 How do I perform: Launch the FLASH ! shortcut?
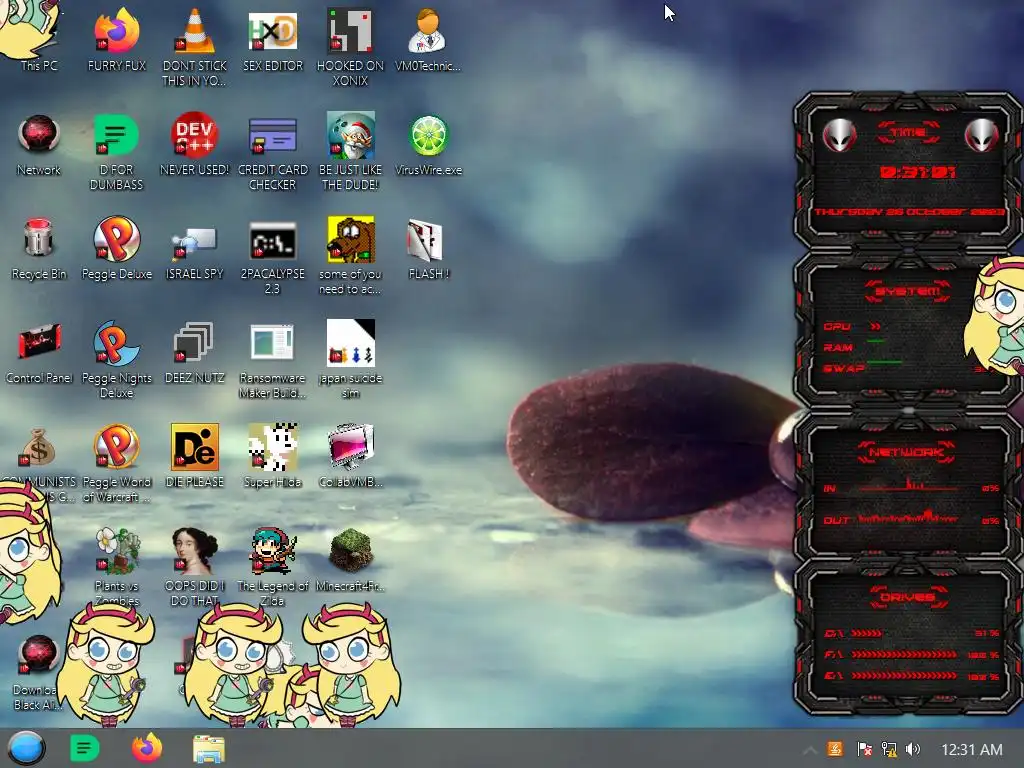428,249
